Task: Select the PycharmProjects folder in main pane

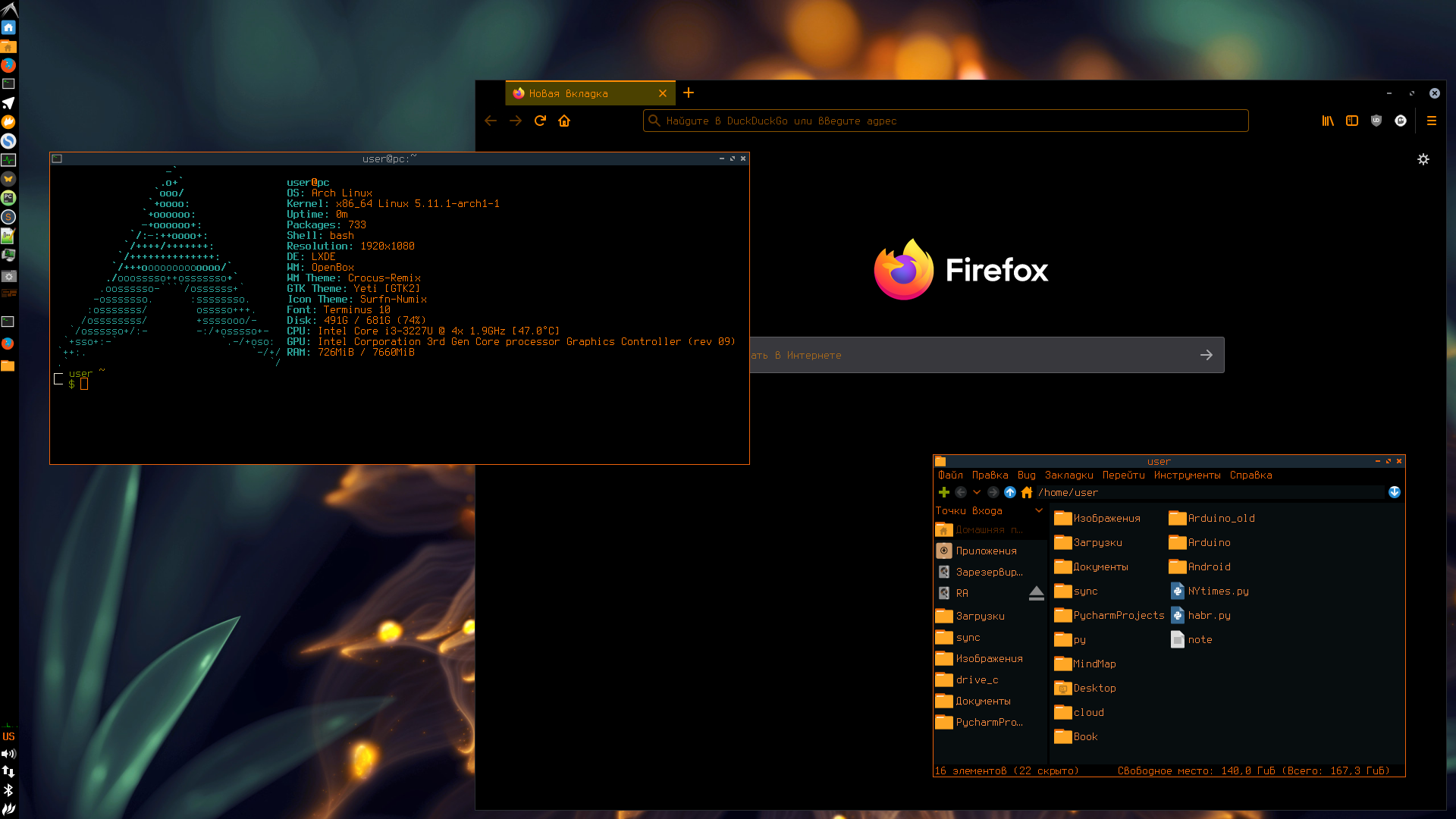Action: (x=1109, y=615)
